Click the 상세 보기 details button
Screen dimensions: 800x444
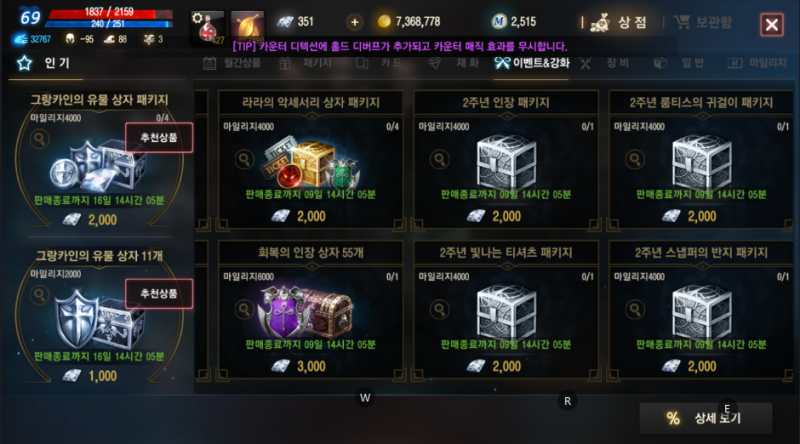pos(706,418)
